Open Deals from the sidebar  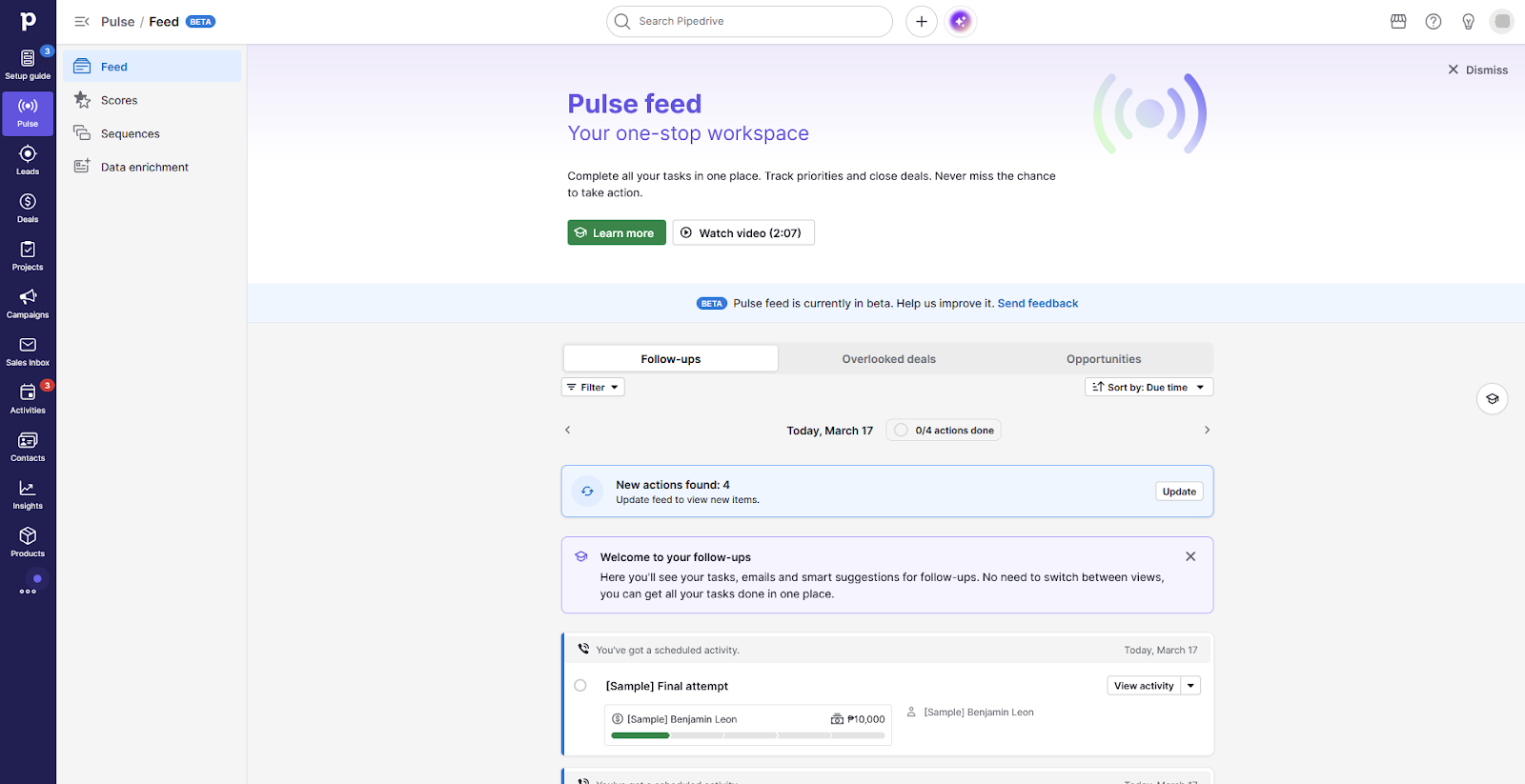(x=28, y=208)
